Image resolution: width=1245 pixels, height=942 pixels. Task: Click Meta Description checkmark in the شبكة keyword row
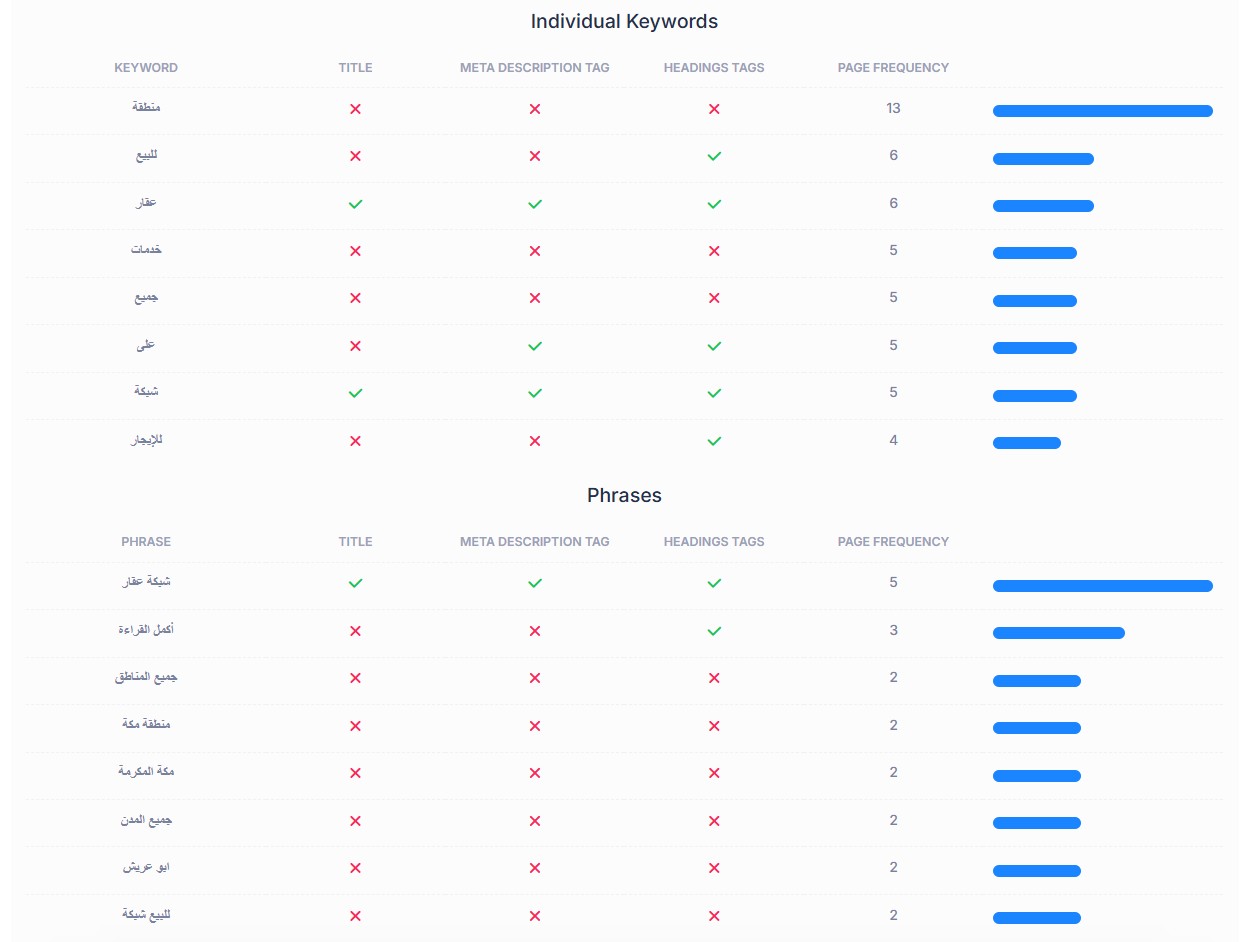point(535,393)
